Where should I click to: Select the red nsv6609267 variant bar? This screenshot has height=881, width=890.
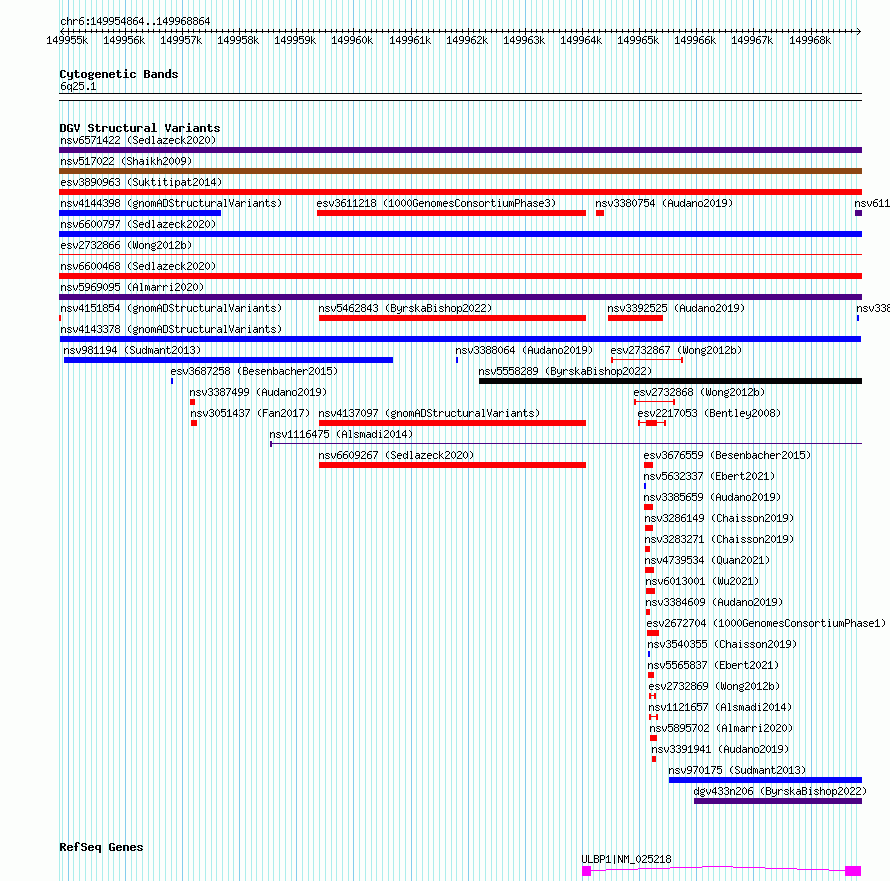(x=452, y=465)
